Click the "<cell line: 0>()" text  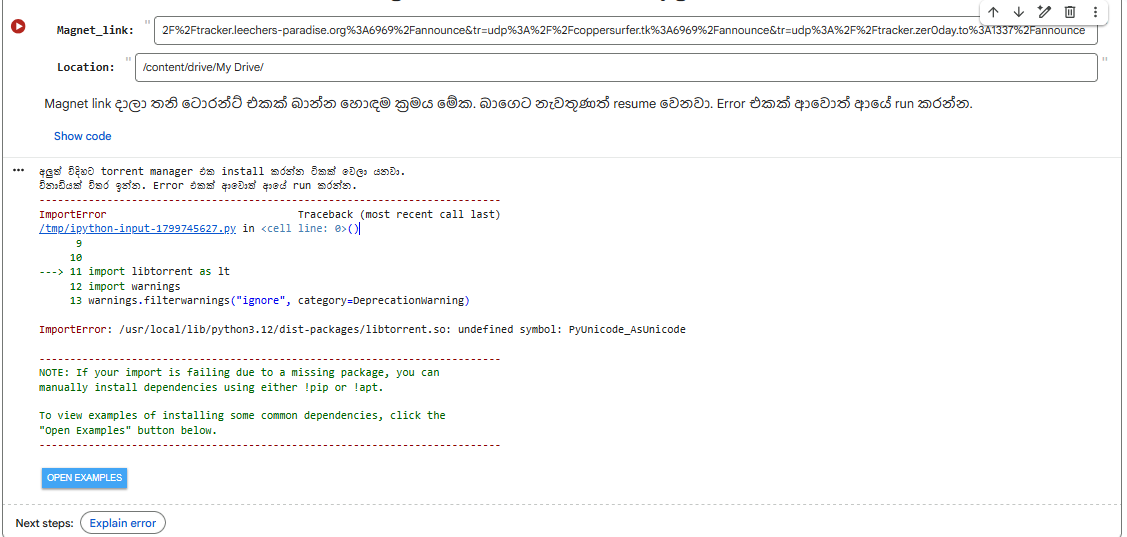pos(310,229)
